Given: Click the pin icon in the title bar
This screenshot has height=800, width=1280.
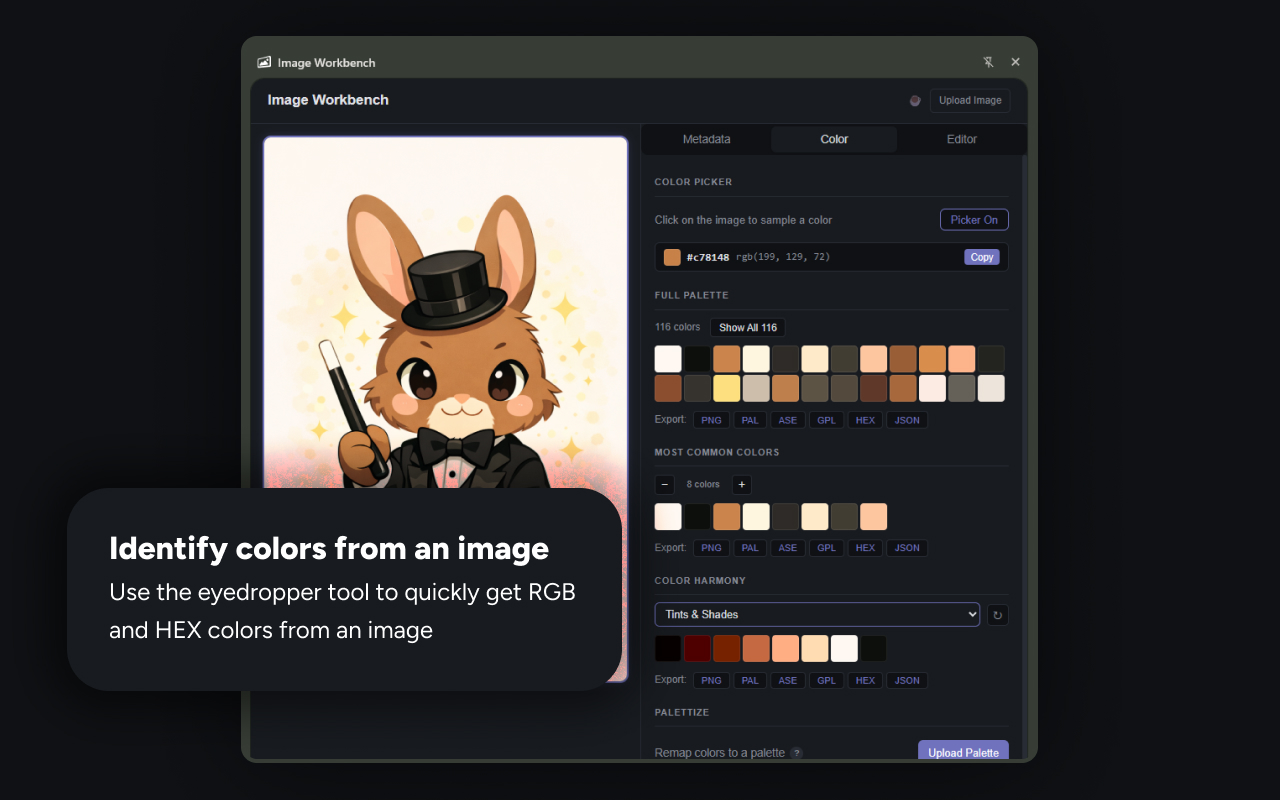Looking at the screenshot, I should click(988, 61).
